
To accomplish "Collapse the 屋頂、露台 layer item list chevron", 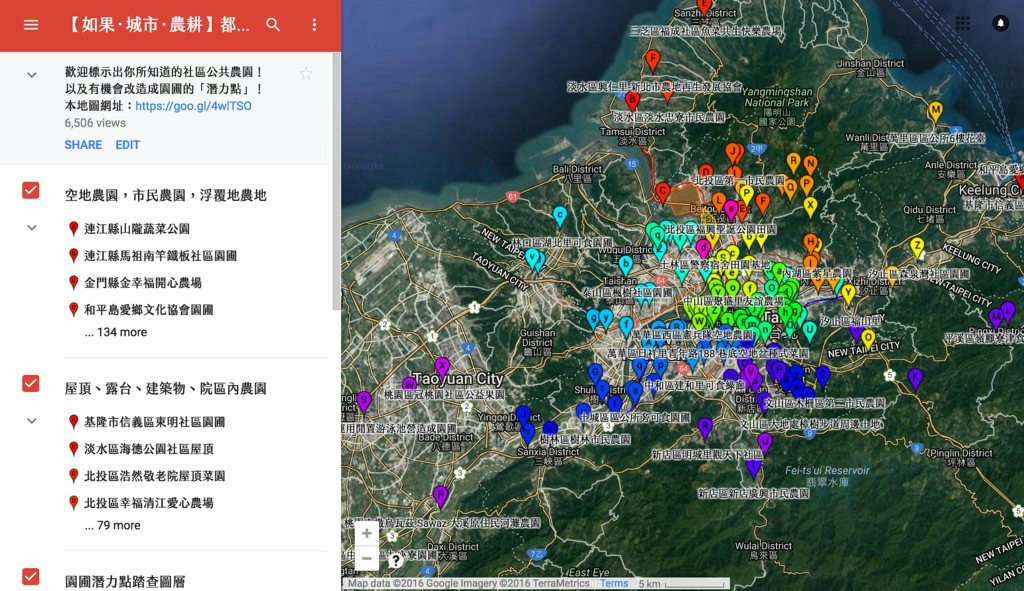I will coord(31,421).
